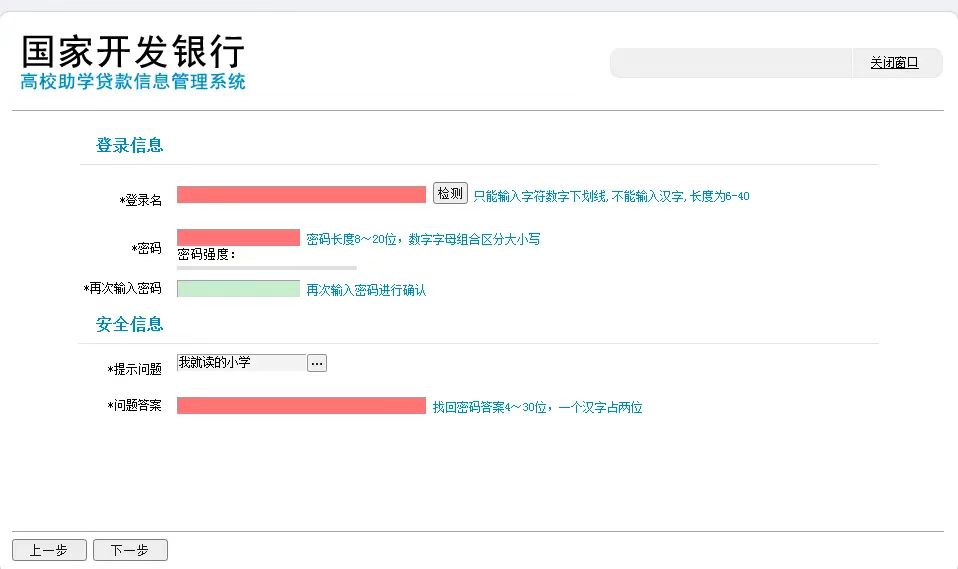Select the 登录信息 section heading

tap(129, 145)
